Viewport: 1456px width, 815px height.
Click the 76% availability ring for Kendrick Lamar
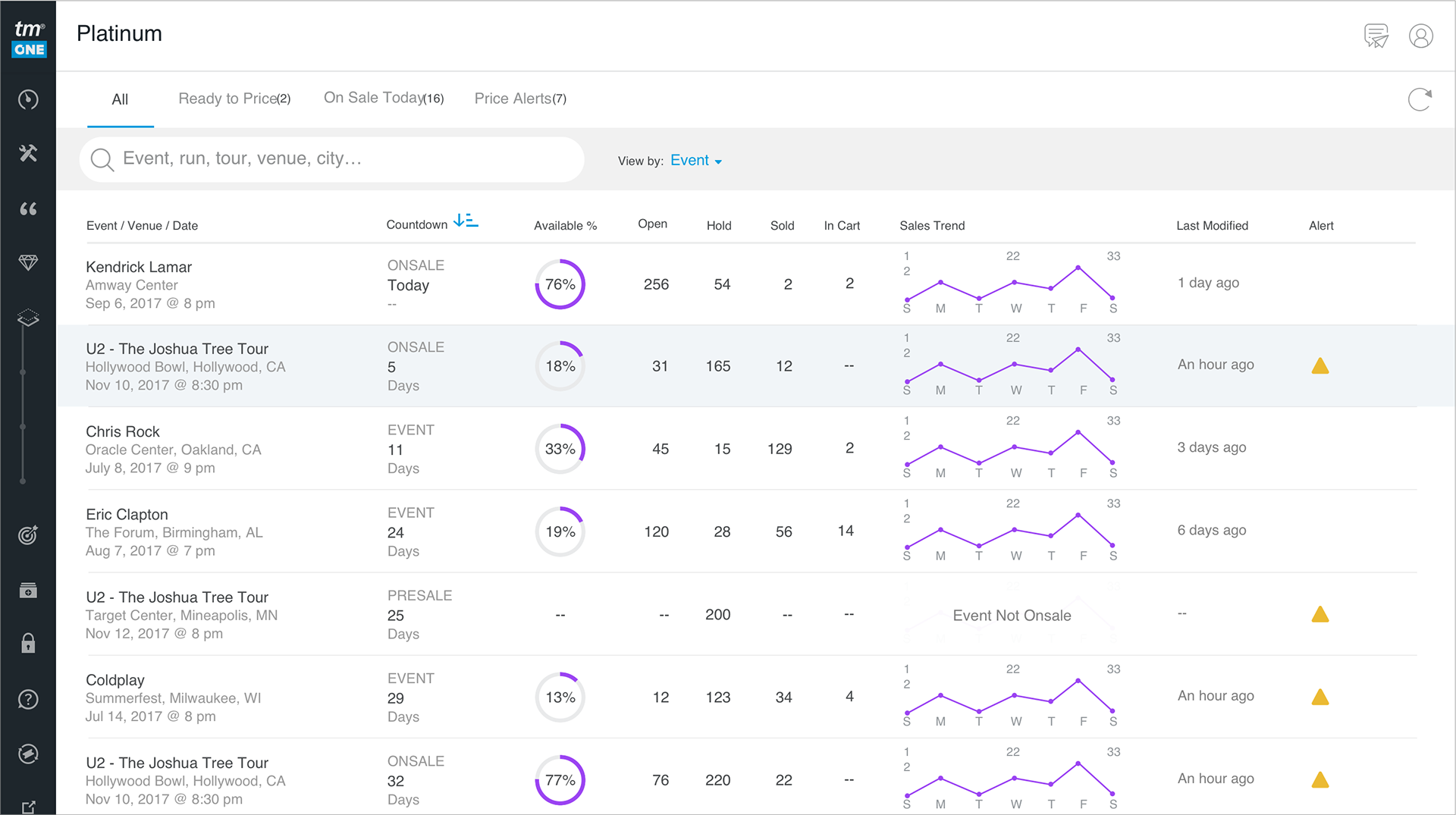click(560, 284)
